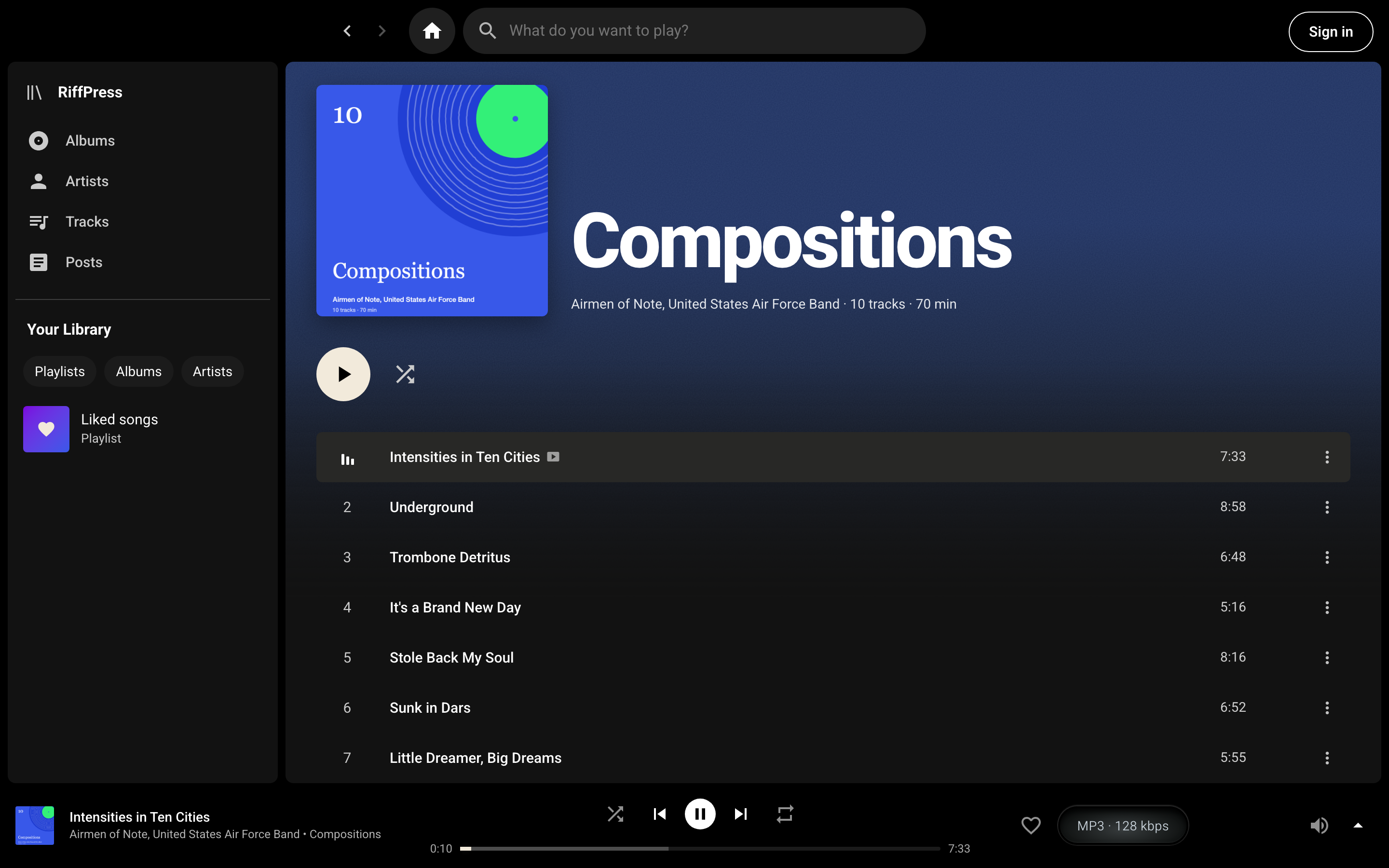The height and width of the screenshot is (868, 1389).
Task: Play the Compositions album
Action: click(x=343, y=374)
